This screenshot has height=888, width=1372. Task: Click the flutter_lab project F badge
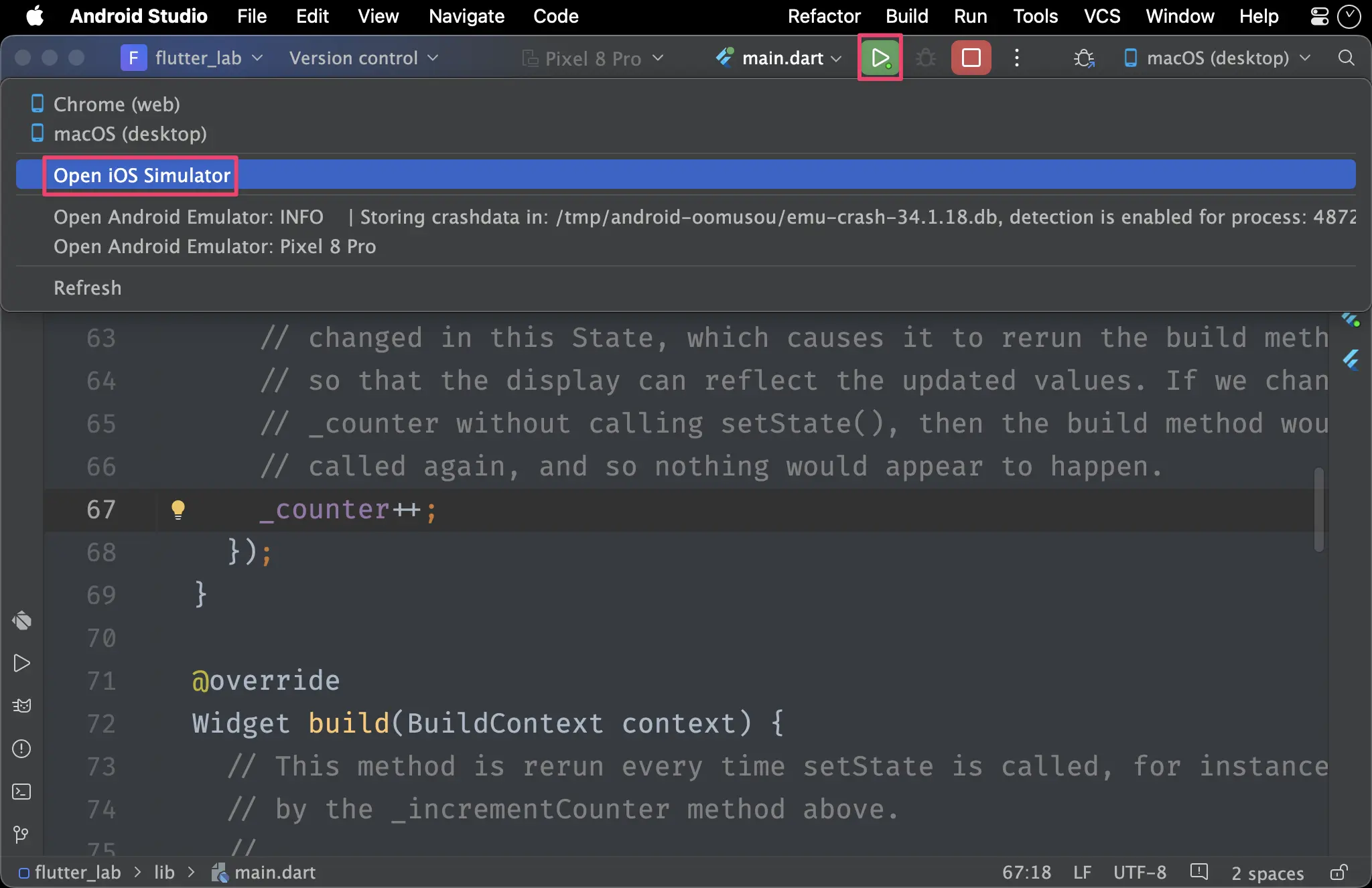[133, 58]
